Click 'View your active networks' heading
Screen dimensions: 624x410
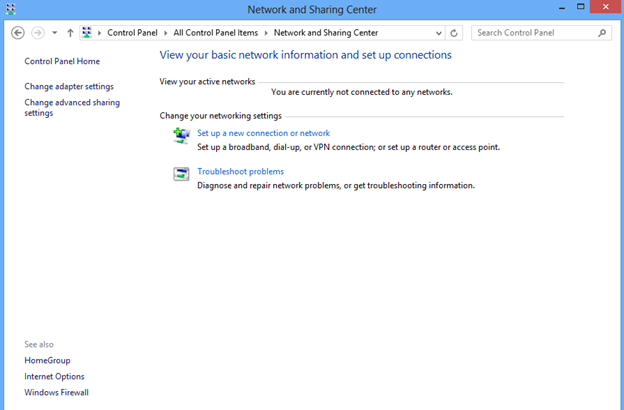click(x=207, y=82)
